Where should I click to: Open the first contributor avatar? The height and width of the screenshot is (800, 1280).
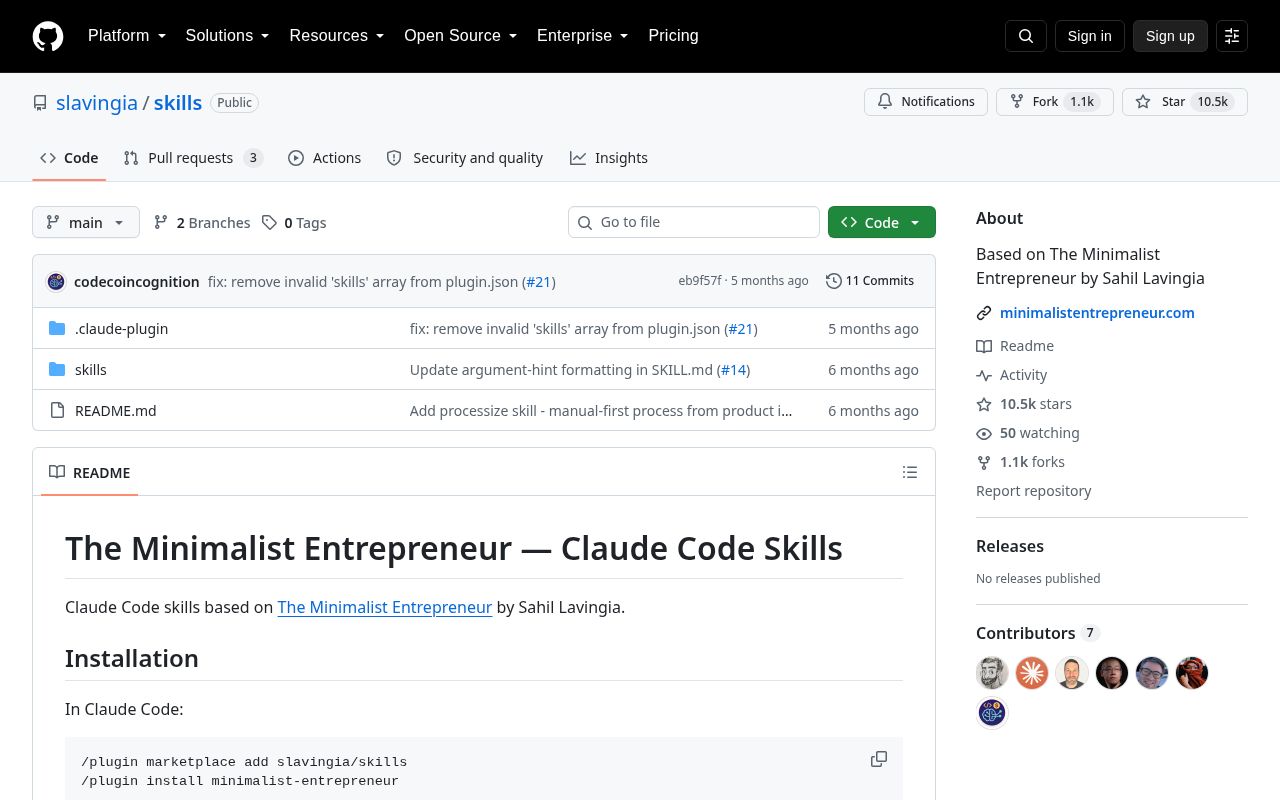click(992, 673)
